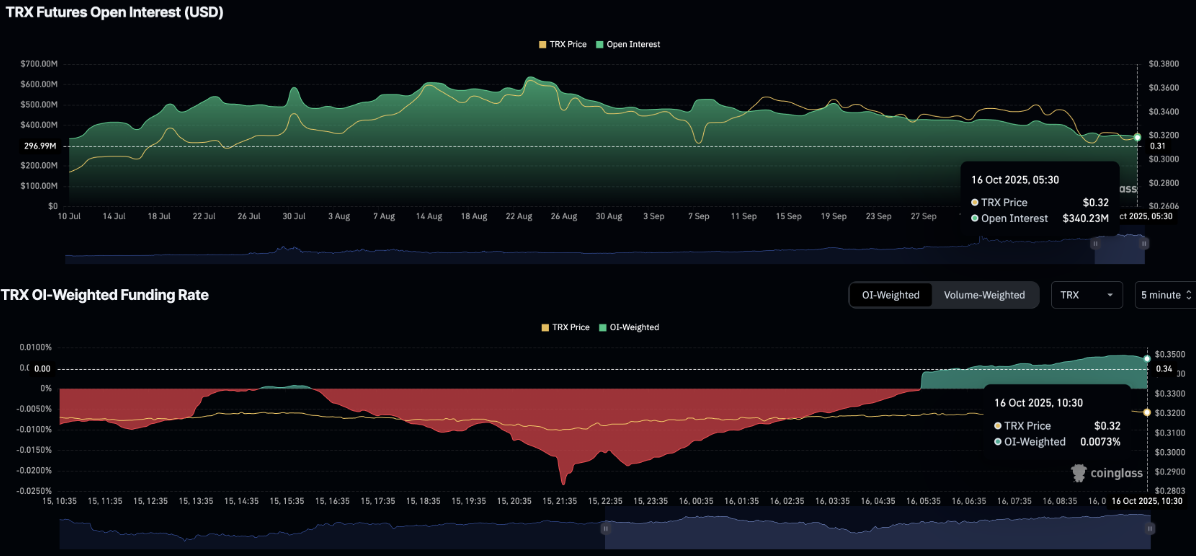Click the green Open Interest endpoint marker
The width and height of the screenshot is (1196, 556).
1137,137
